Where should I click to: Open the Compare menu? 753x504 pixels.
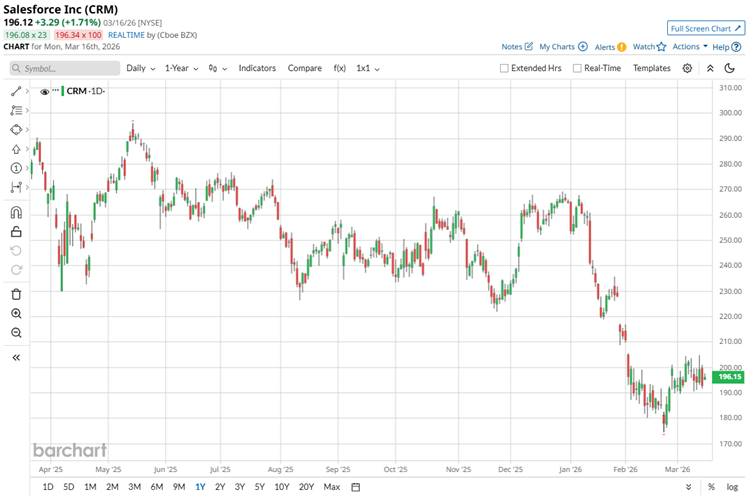[x=304, y=68]
